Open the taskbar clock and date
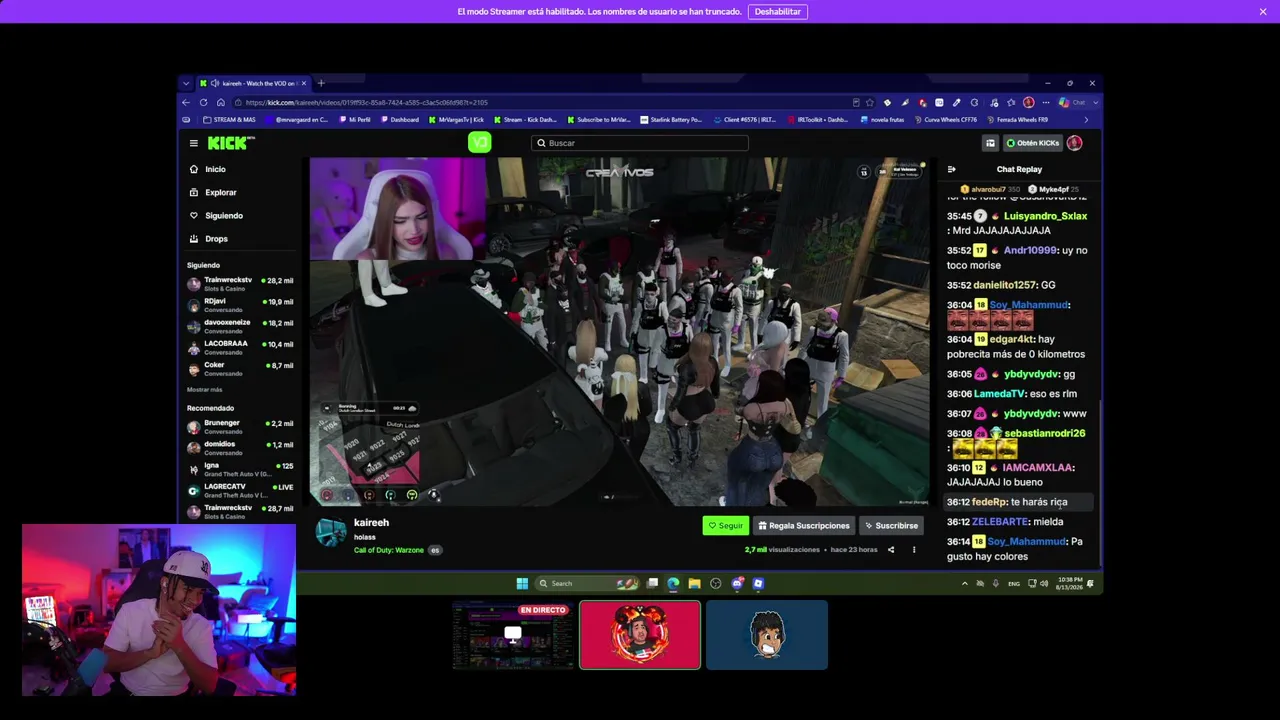The width and height of the screenshot is (1280, 720). coord(1068,583)
